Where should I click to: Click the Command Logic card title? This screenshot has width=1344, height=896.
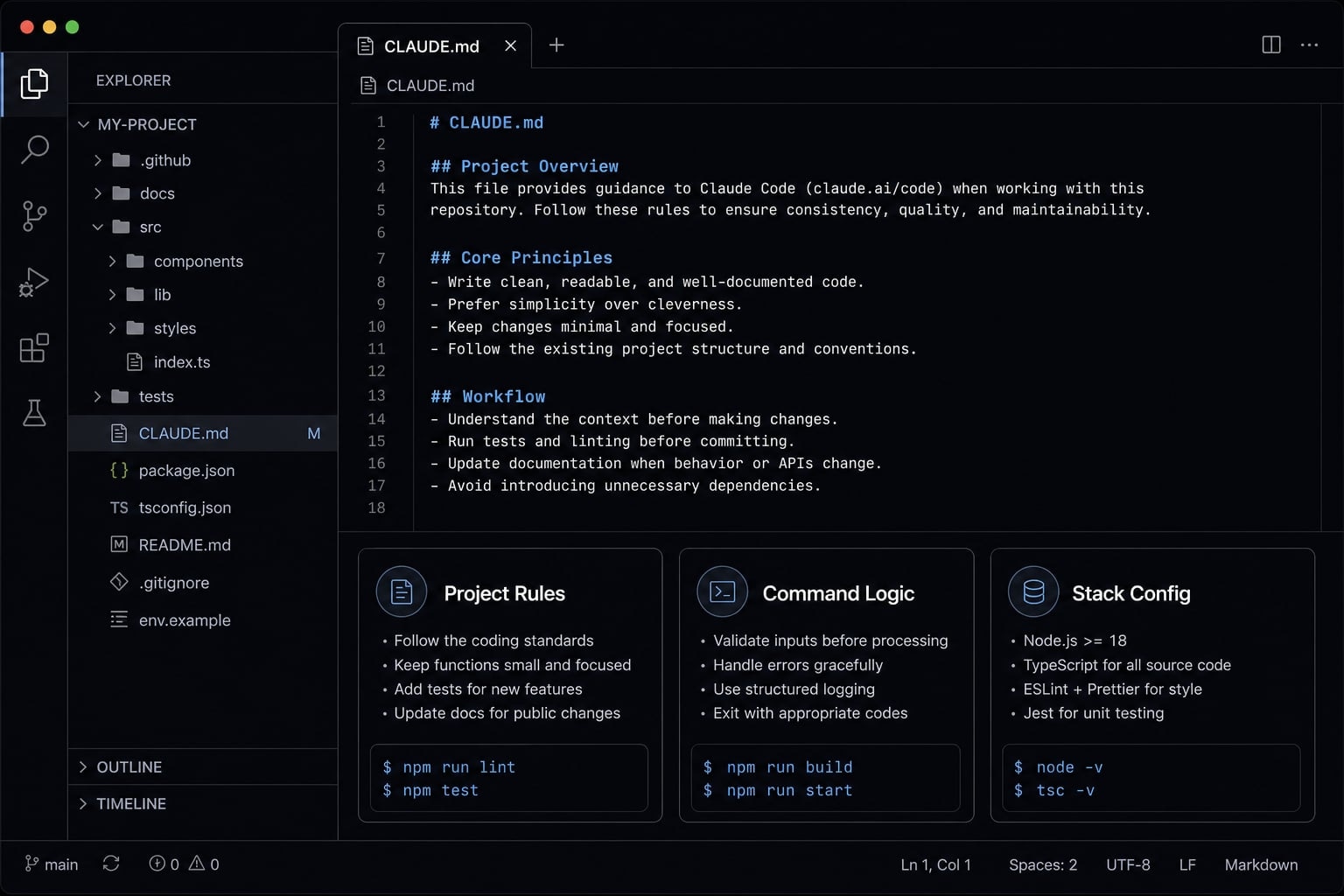(838, 593)
